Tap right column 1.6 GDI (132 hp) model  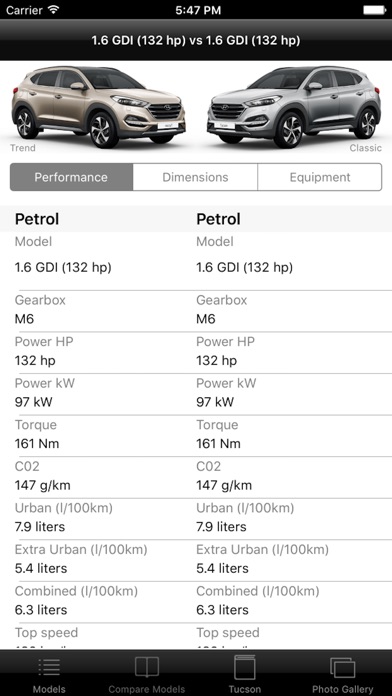coord(245,268)
